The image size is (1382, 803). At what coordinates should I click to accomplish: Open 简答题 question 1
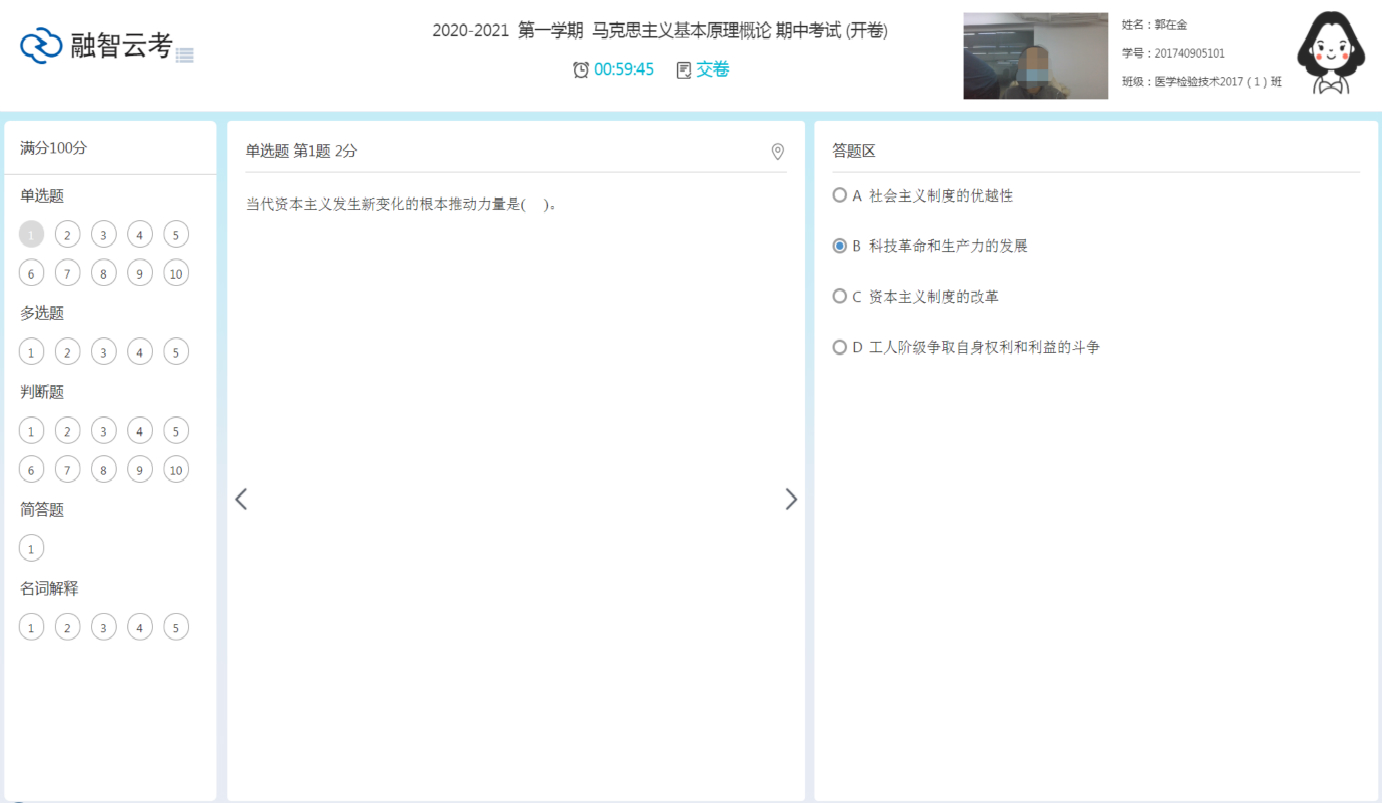[x=31, y=549]
